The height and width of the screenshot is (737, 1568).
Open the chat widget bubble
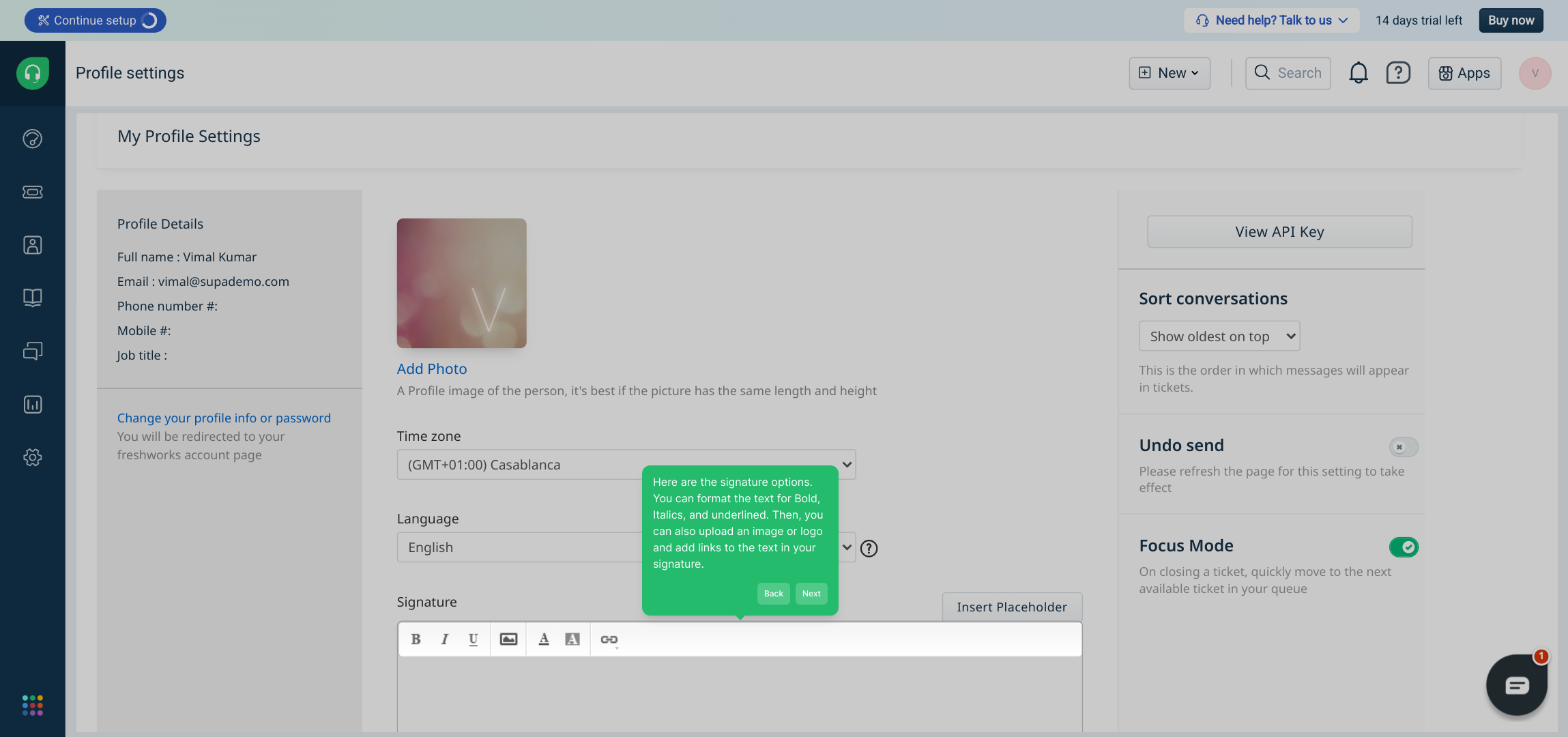[x=1516, y=685]
